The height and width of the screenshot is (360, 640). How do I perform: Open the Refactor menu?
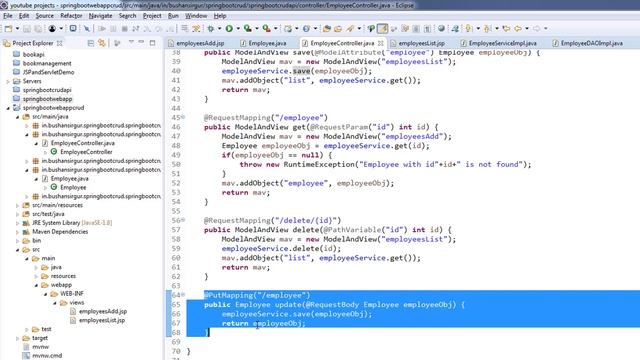[71, 16]
